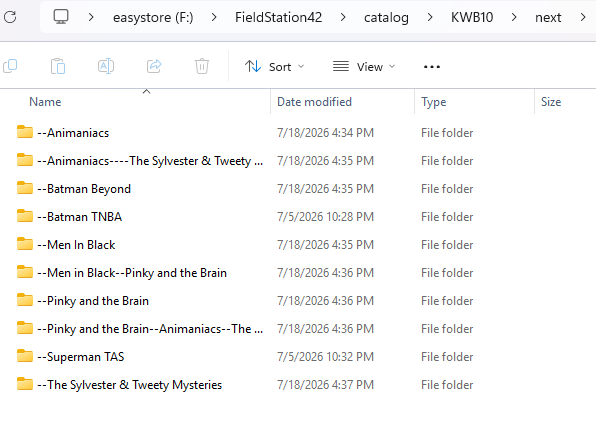Refresh the folder with the reload icon
The width and height of the screenshot is (596, 438).
(x=10, y=17)
